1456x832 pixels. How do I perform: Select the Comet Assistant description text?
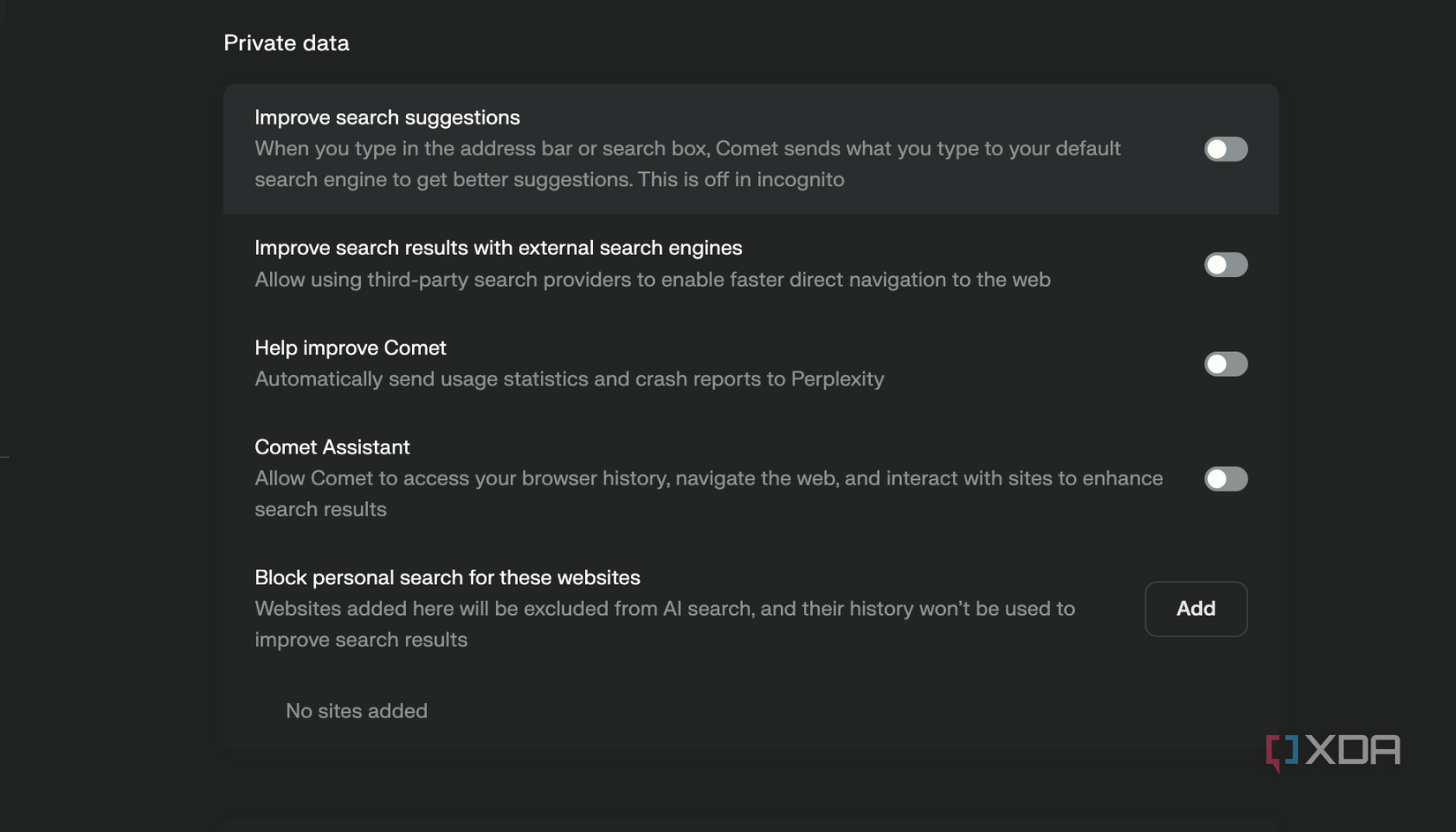pyautogui.click(x=706, y=493)
